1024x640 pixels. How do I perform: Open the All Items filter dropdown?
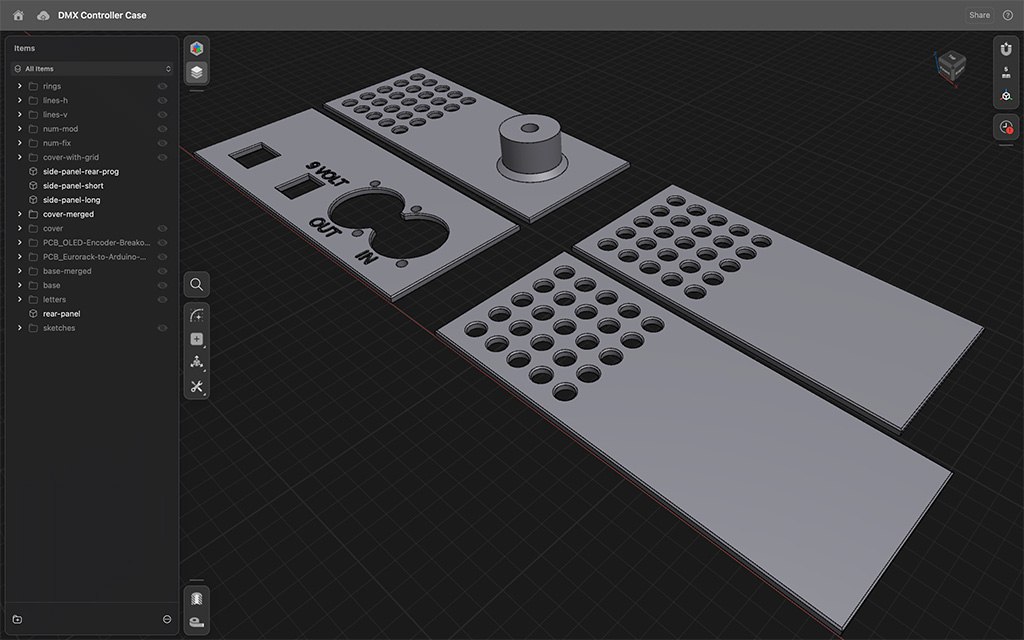tap(92, 69)
